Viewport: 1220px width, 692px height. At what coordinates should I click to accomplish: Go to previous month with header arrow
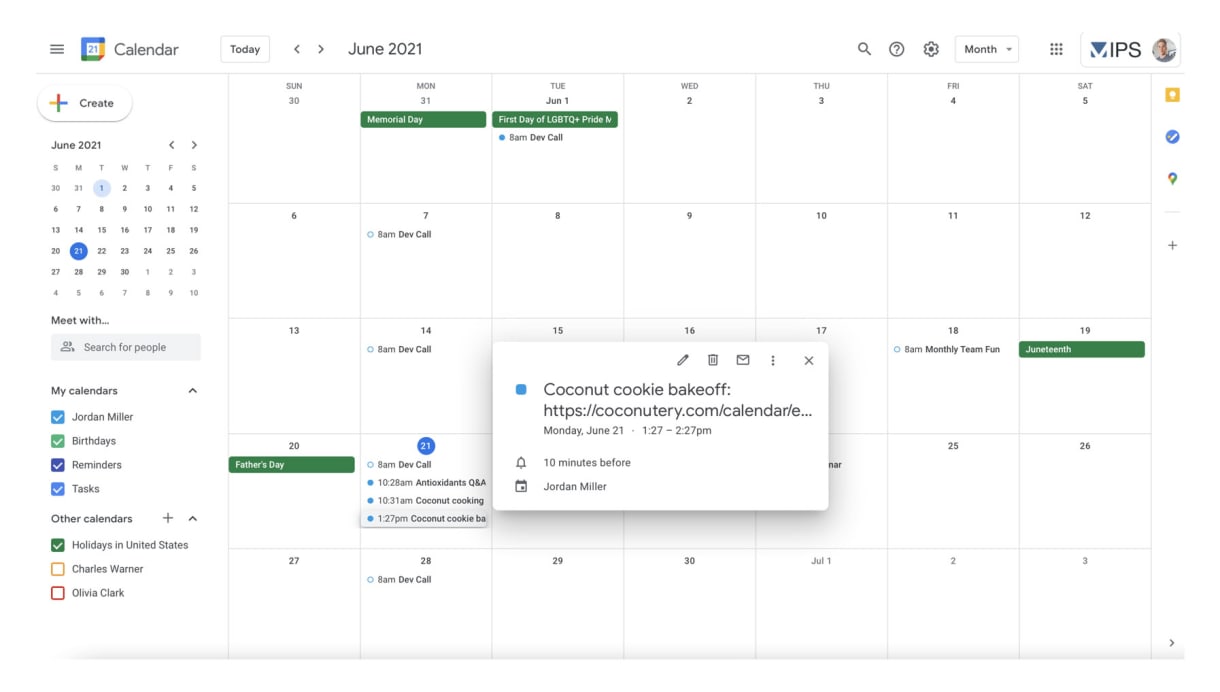point(297,49)
